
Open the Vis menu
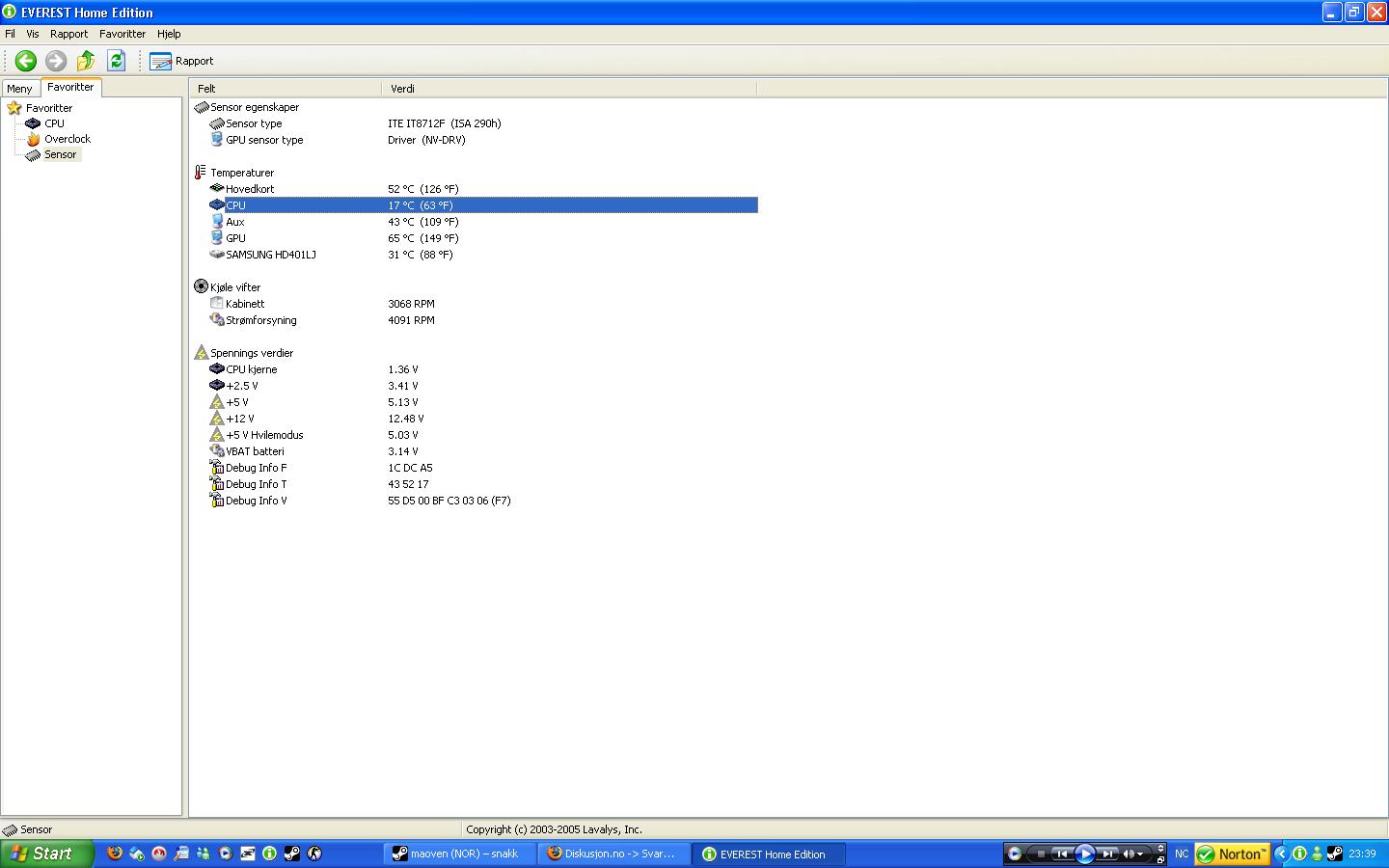coord(33,34)
